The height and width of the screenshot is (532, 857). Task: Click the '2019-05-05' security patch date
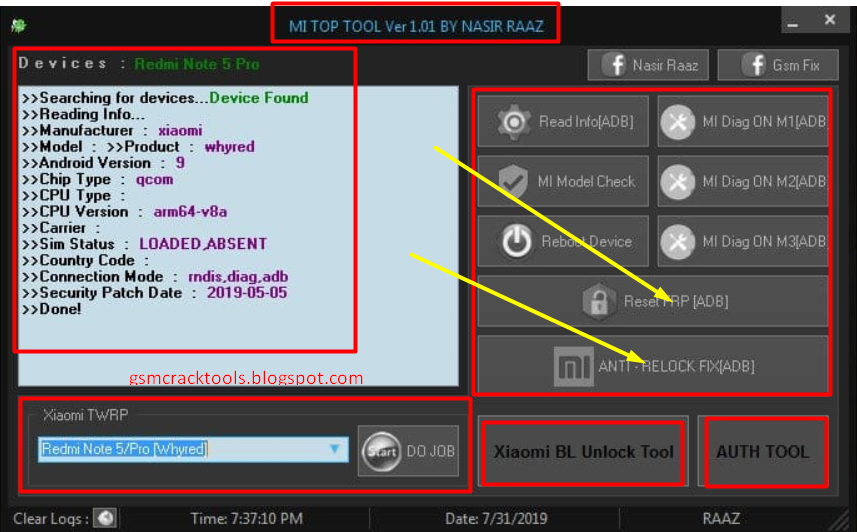247,293
